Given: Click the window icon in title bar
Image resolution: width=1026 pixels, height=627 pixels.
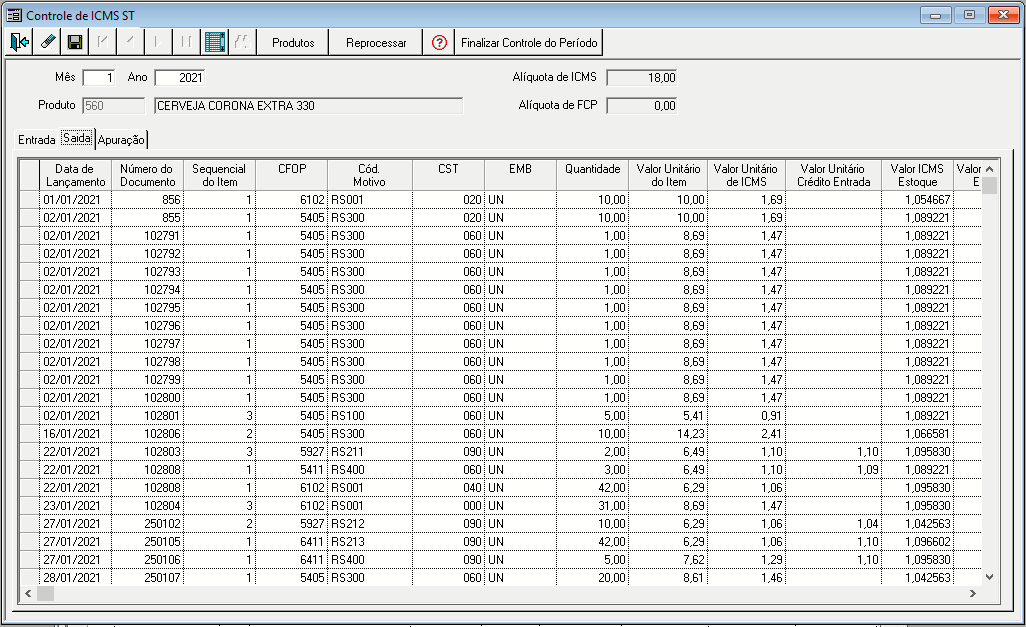Looking at the screenshot, I should click(x=14, y=15).
